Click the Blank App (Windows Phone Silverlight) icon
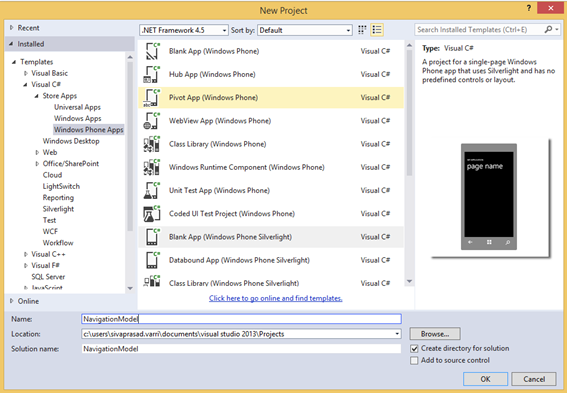 click(152, 237)
